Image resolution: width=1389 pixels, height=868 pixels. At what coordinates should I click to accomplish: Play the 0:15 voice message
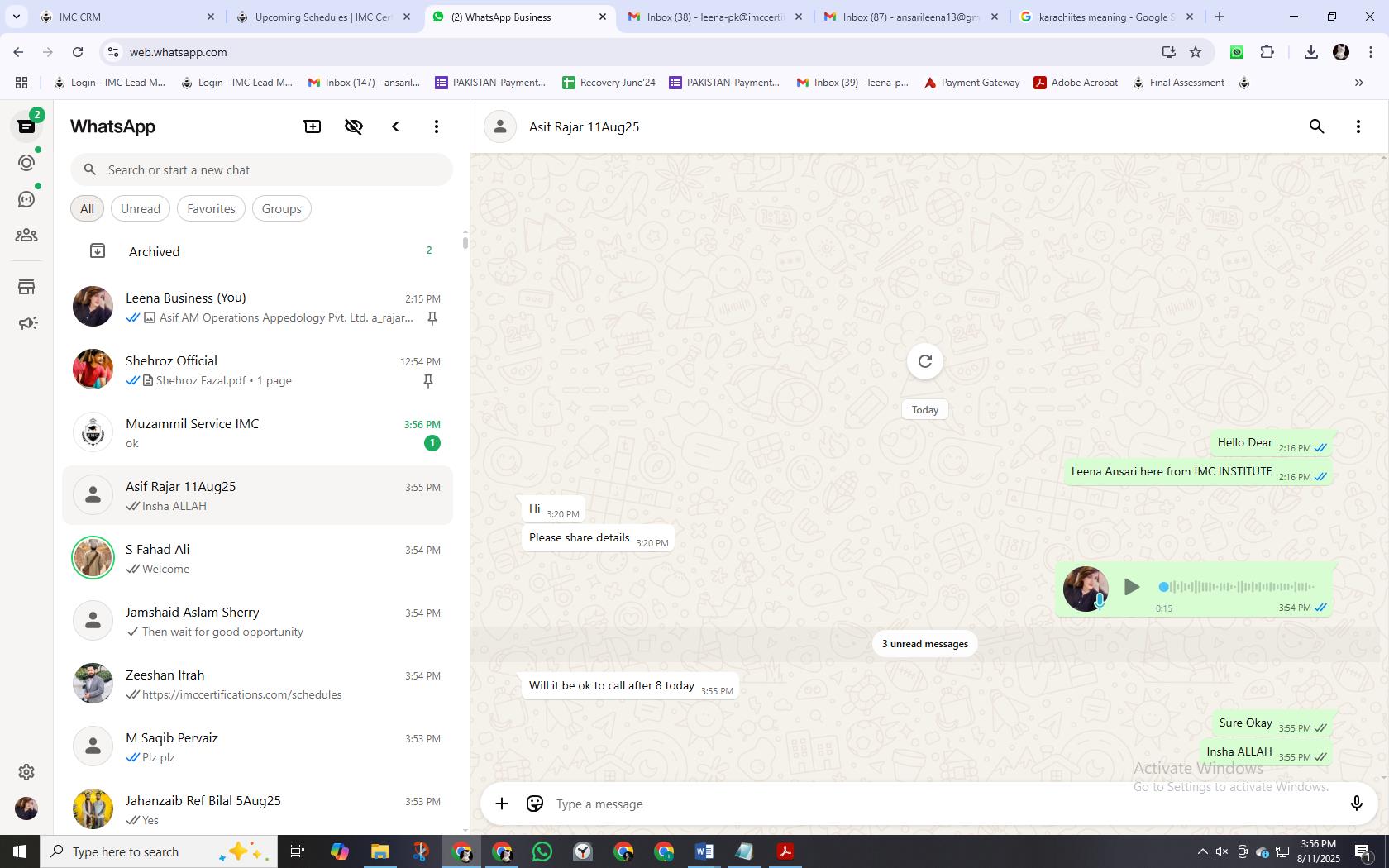pyautogui.click(x=1132, y=587)
